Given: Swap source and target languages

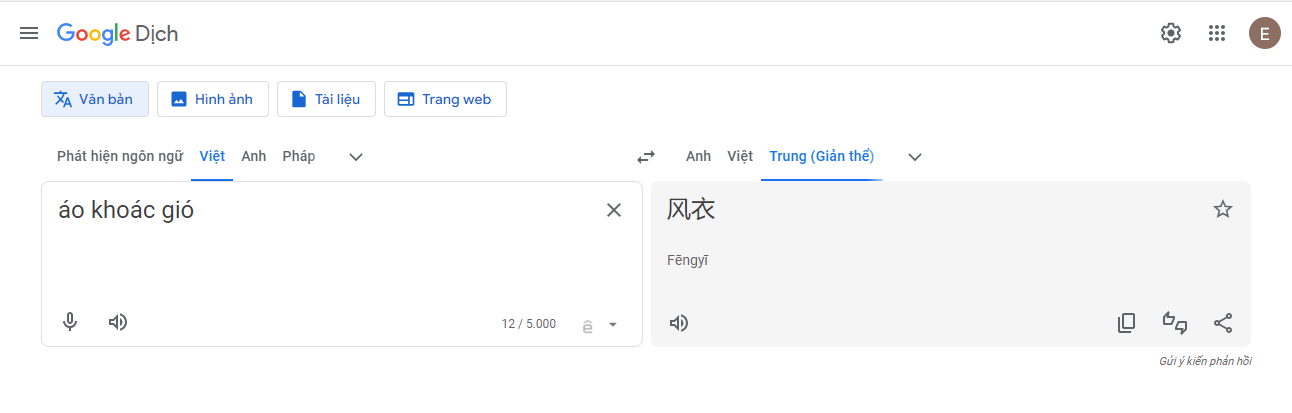Looking at the screenshot, I should coord(646,157).
